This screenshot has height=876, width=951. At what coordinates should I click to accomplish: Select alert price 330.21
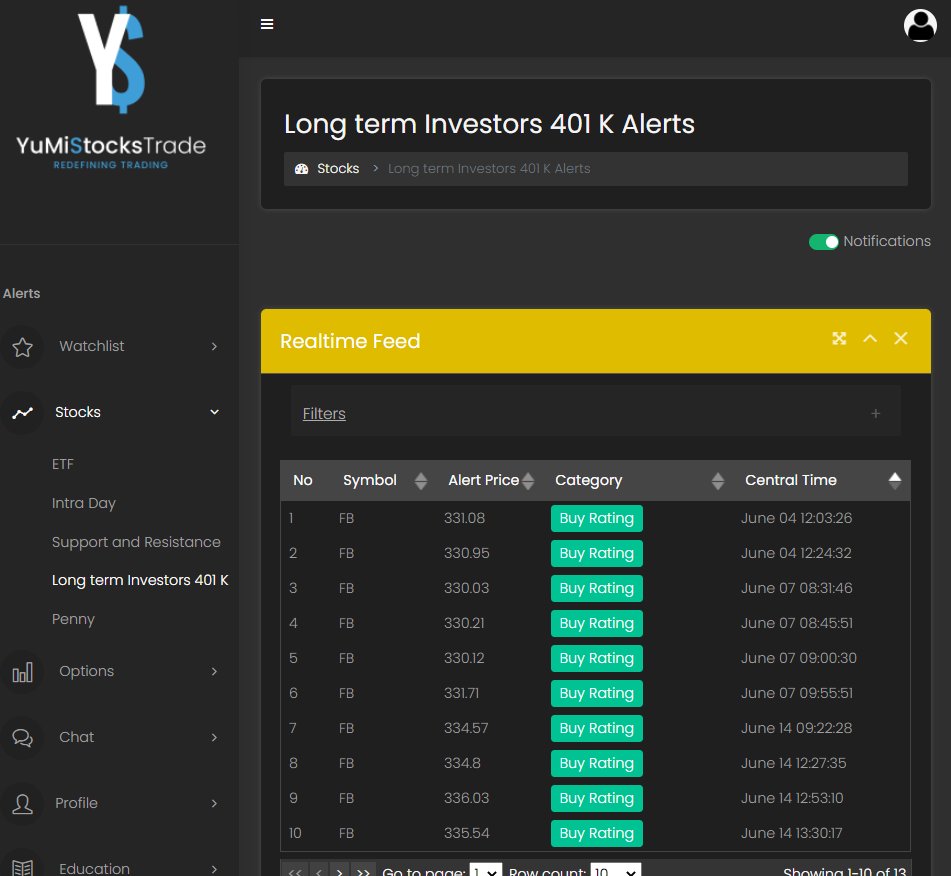pos(465,624)
